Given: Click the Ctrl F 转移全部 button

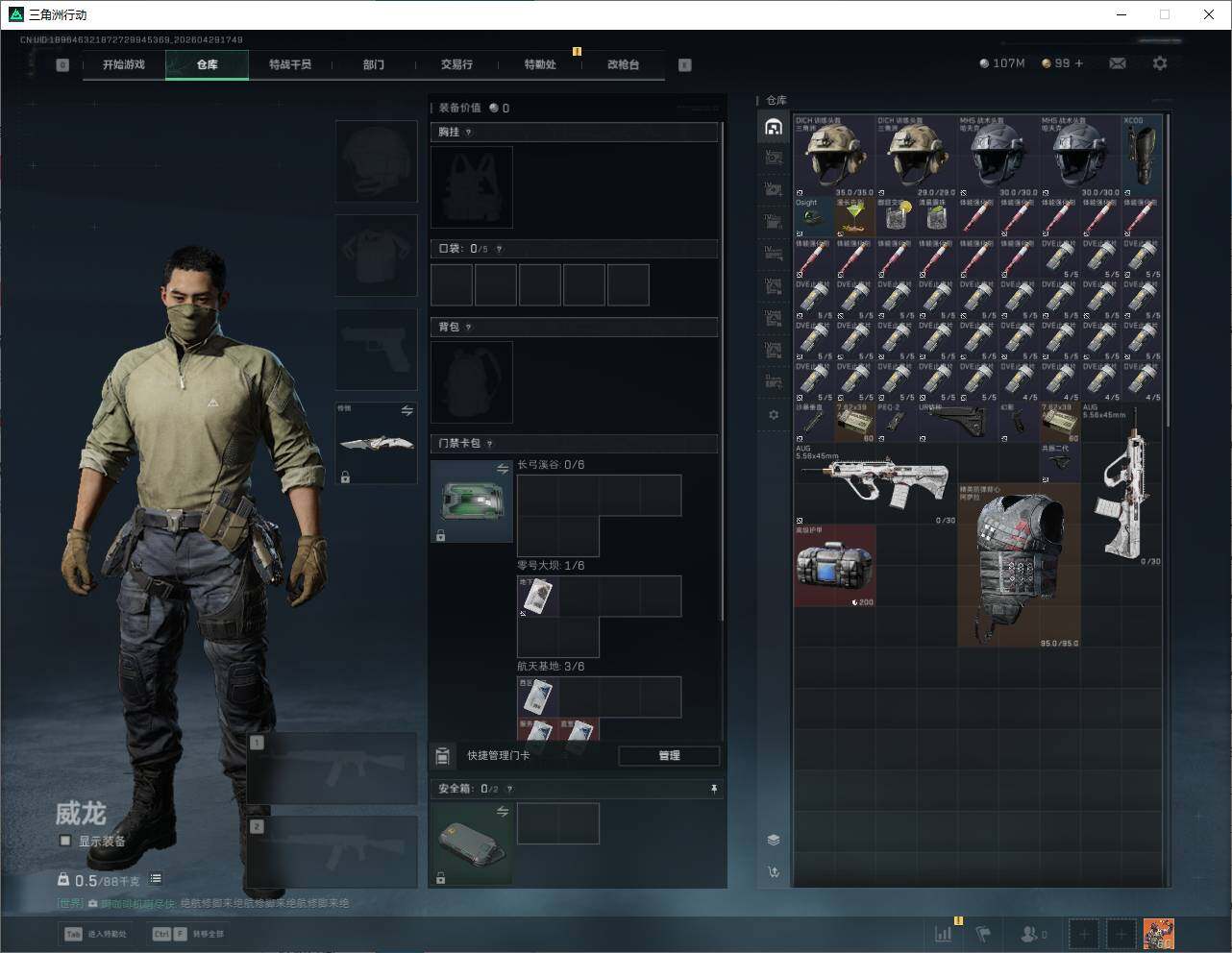Looking at the screenshot, I should (x=189, y=934).
